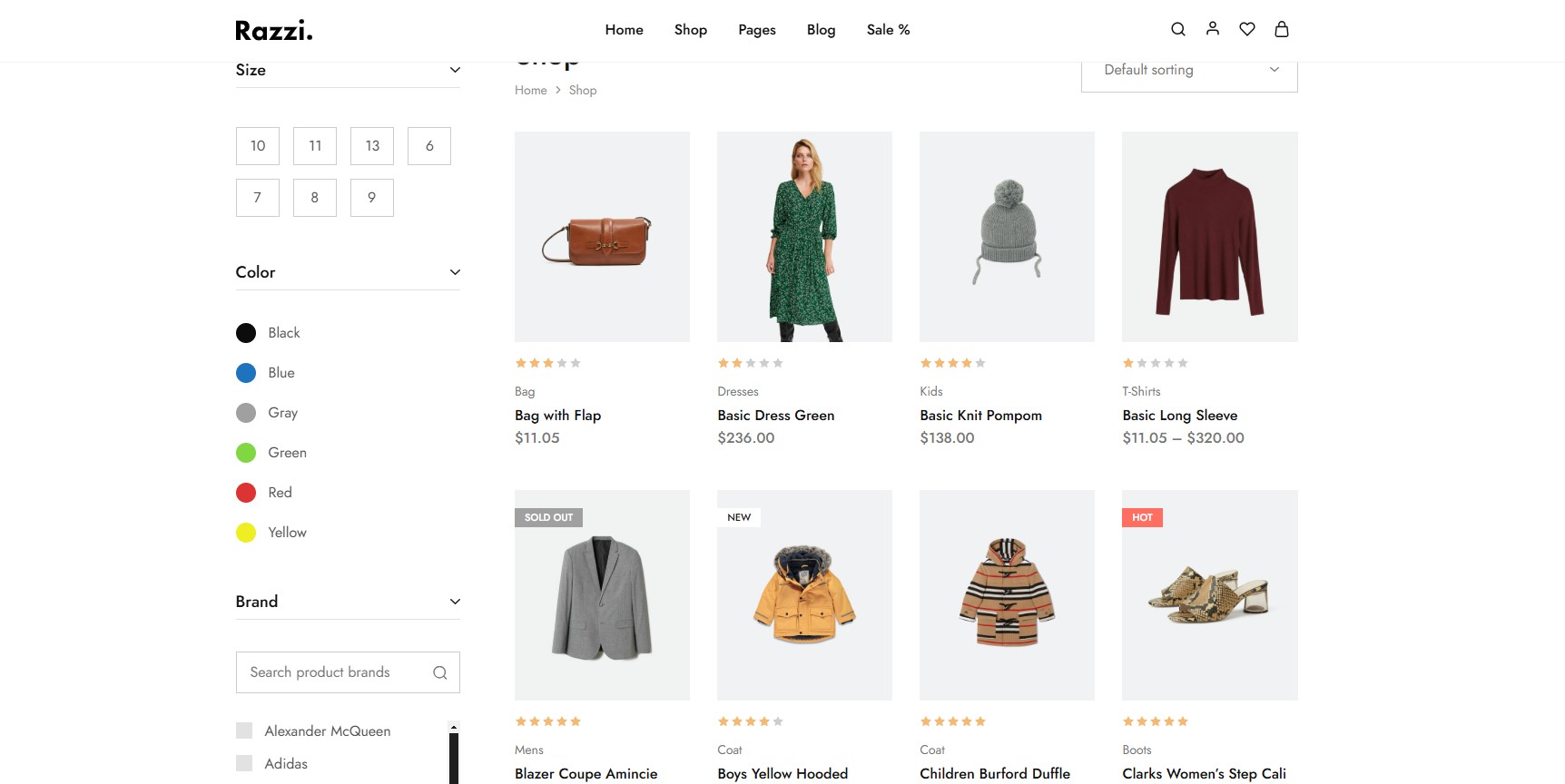
Task: Click the HOT badge on Clarks boots
Action: [x=1142, y=517]
